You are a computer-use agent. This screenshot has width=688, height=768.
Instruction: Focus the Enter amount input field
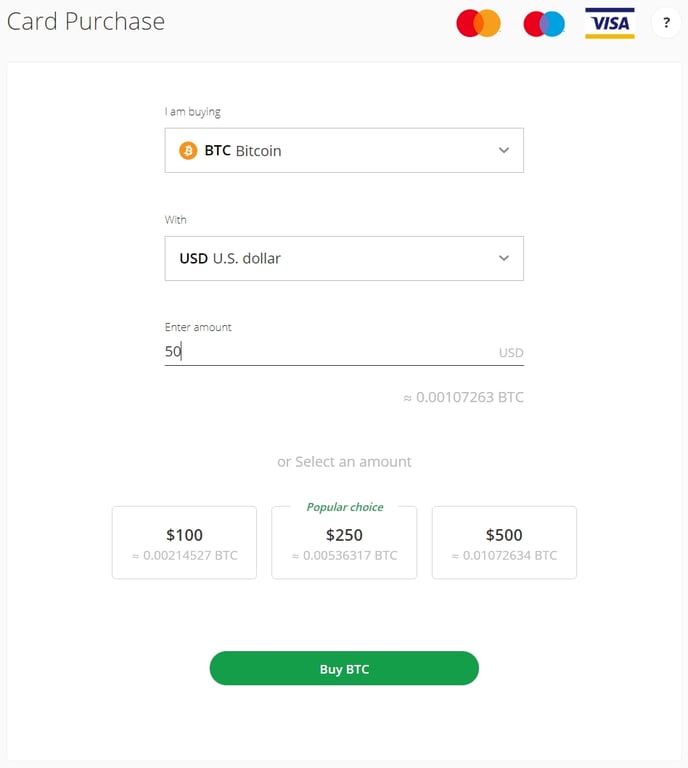[x=320, y=352]
